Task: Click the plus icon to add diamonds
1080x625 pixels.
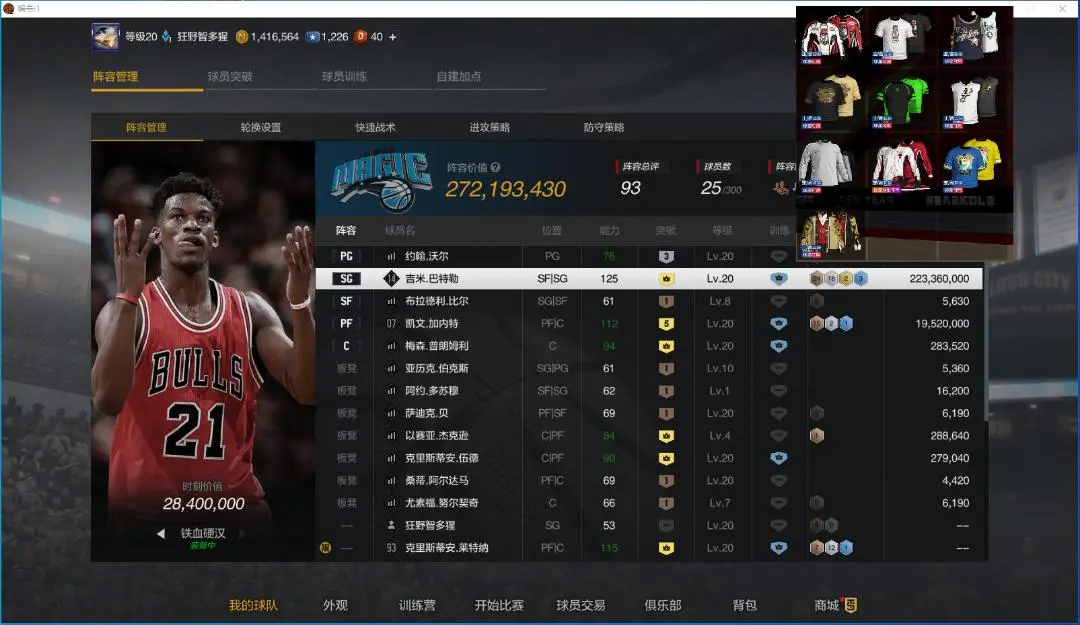Action: point(392,37)
